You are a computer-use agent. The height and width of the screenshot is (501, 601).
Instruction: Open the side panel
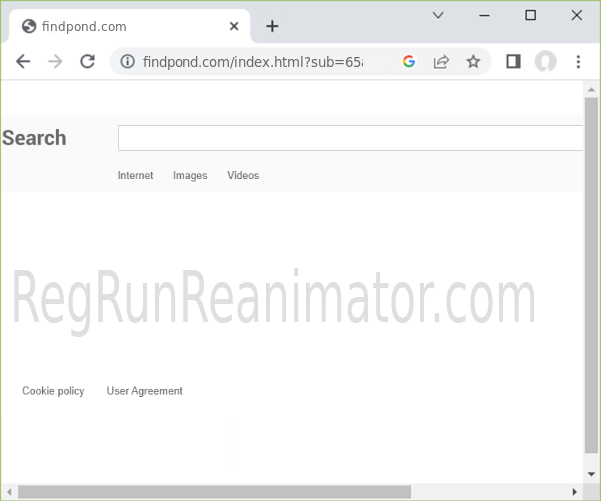[513, 61]
